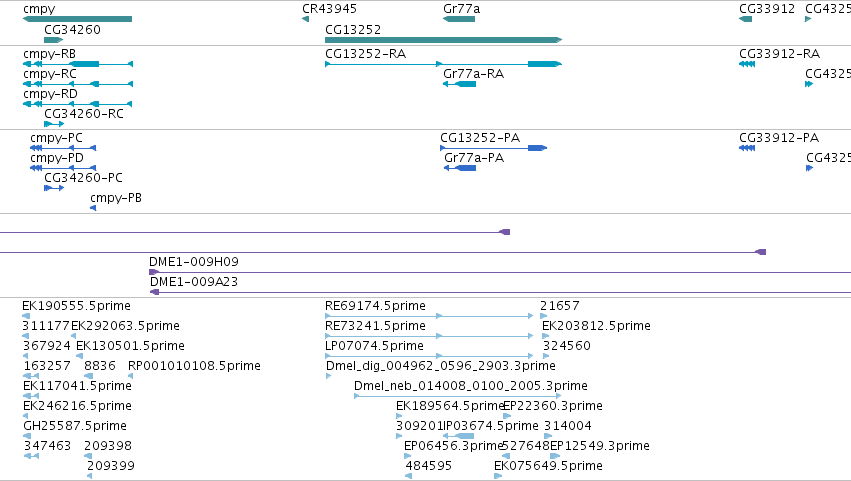Click the CG33912-RA transcript arrows

(747, 64)
